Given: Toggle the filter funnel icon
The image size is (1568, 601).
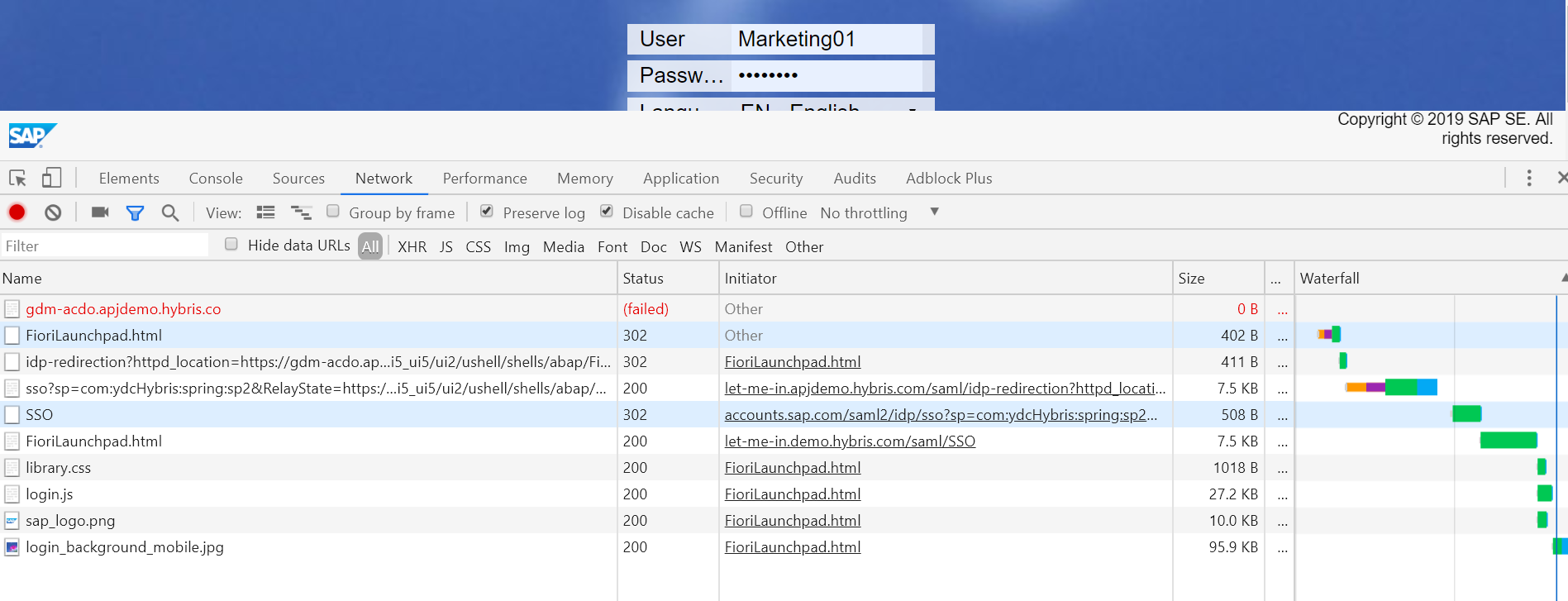Looking at the screenshot, I should tap(135, 213).
